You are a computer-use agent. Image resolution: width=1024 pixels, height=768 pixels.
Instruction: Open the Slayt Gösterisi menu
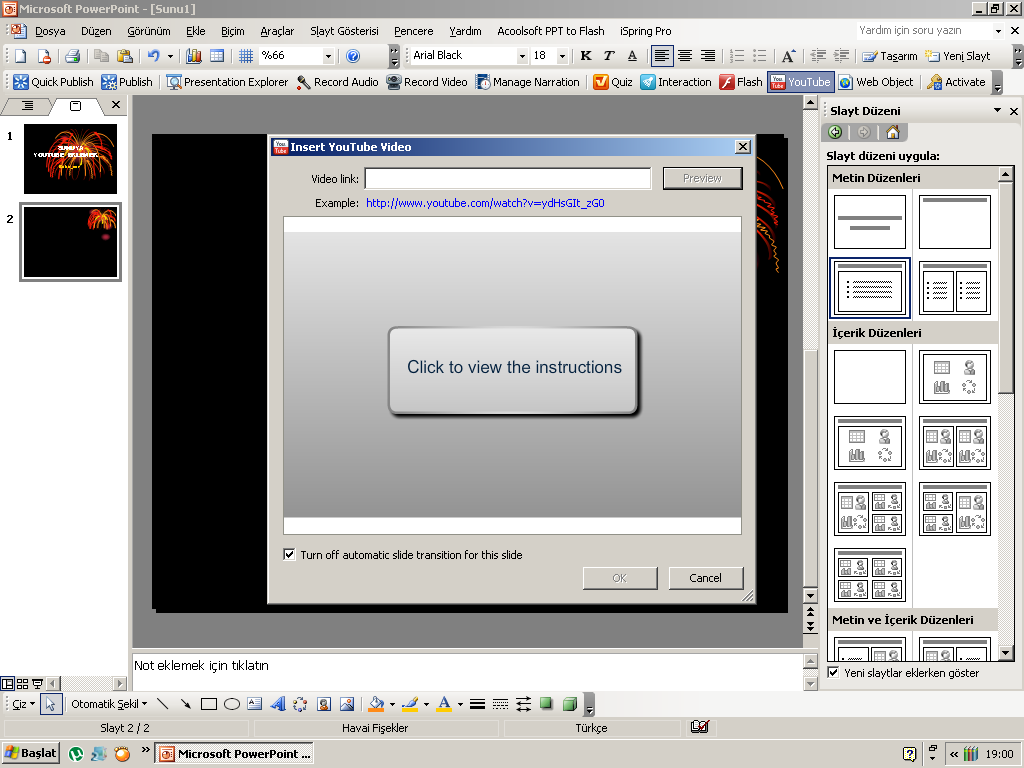pos(344,31)
